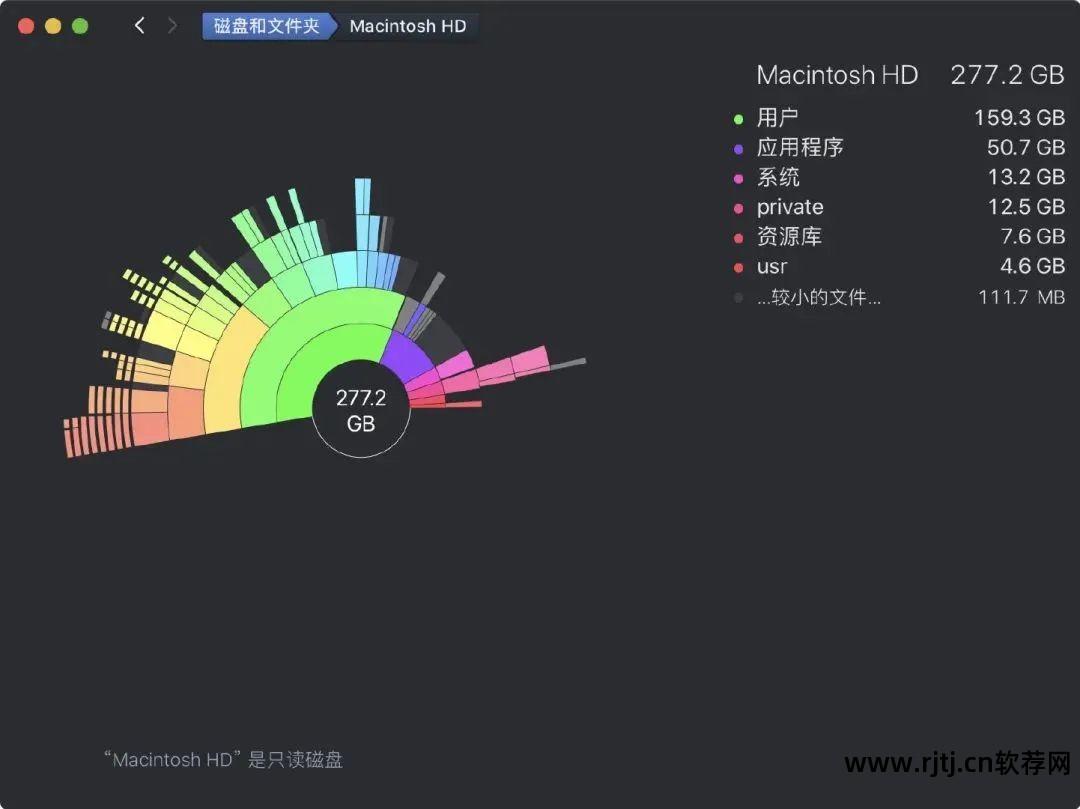
Task: Select the 应用程序 entry in the legend
Action: click(x=800, y=147)
